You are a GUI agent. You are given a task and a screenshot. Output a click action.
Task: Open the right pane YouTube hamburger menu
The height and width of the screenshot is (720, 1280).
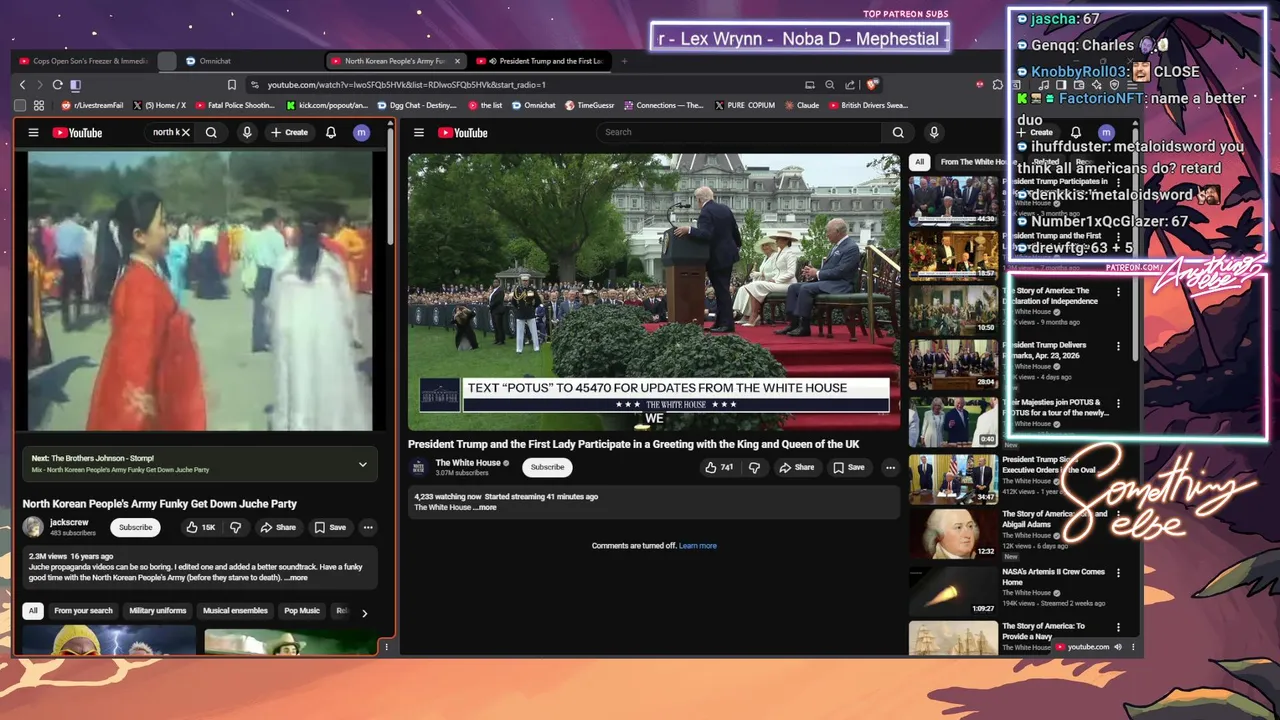pyautogui.click(x=419, y=132)
